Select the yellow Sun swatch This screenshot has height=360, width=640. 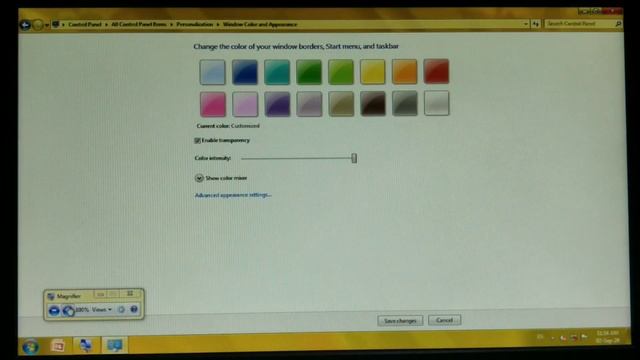pyautogui.click(x=373, y=71)
